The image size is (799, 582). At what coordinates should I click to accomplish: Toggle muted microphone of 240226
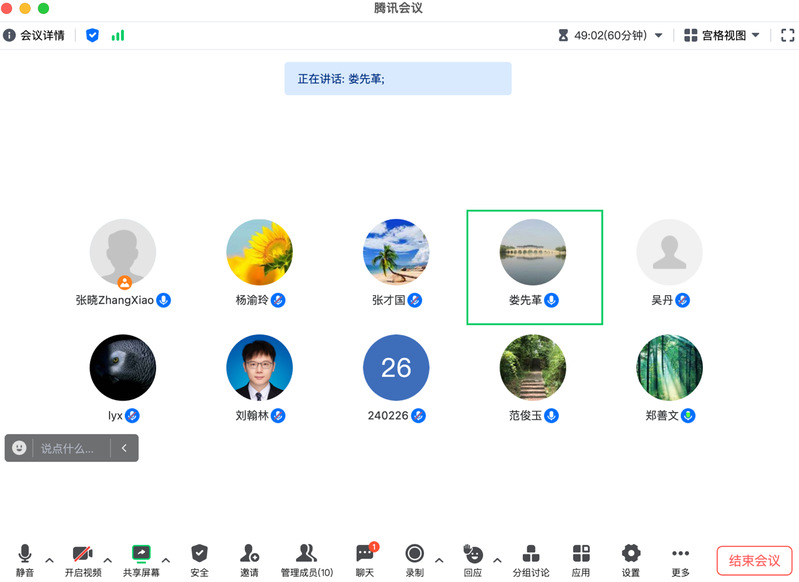pyautogui.click(x=418, y=416)
